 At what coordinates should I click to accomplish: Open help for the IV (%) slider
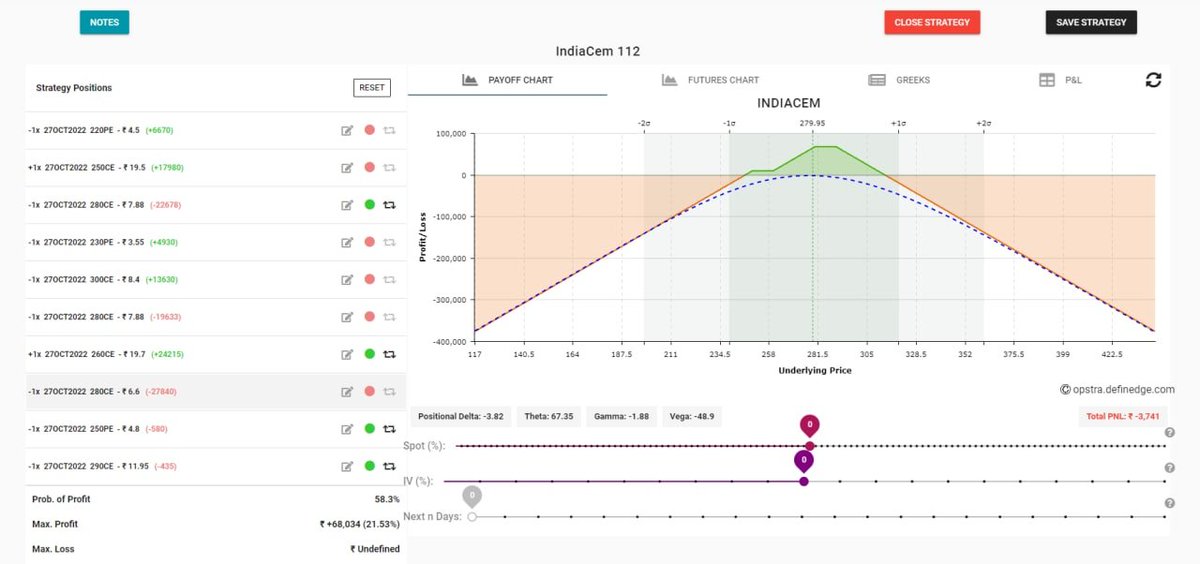(1169, 468)
